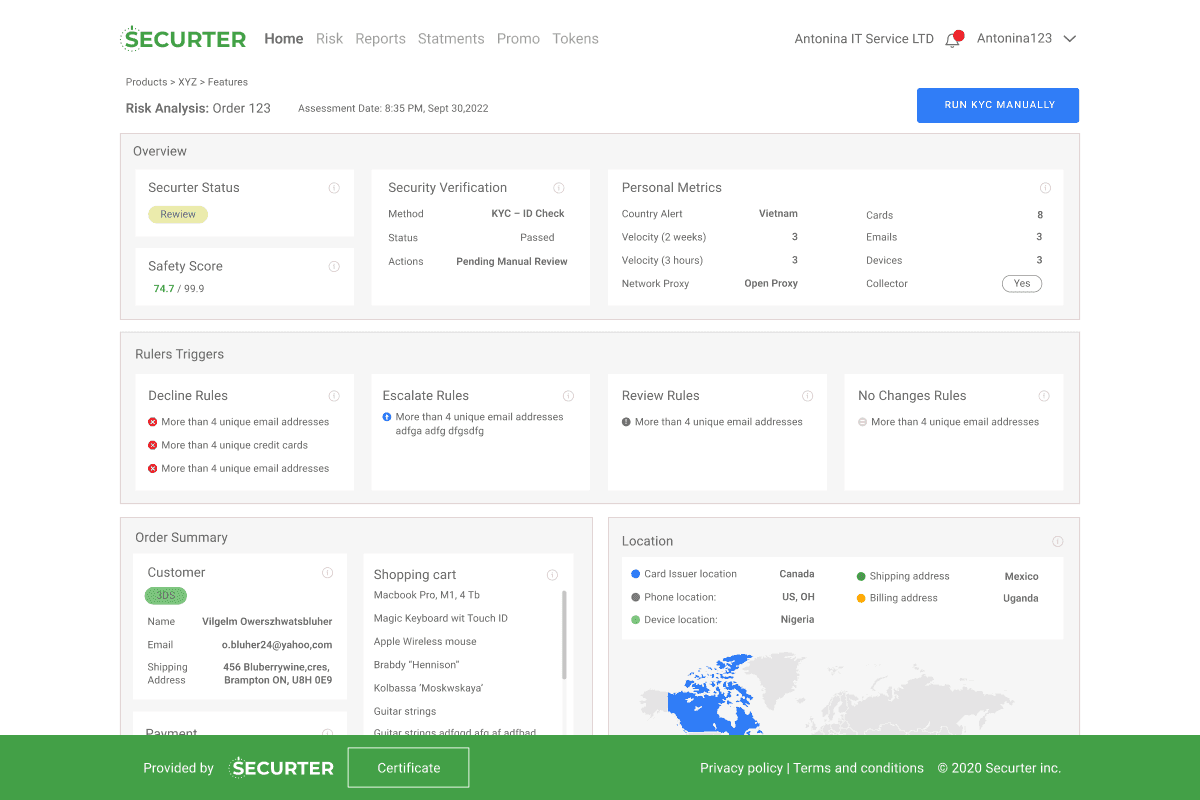
Task: Open the notifications bell icon
Action: (x=952, y=40)
